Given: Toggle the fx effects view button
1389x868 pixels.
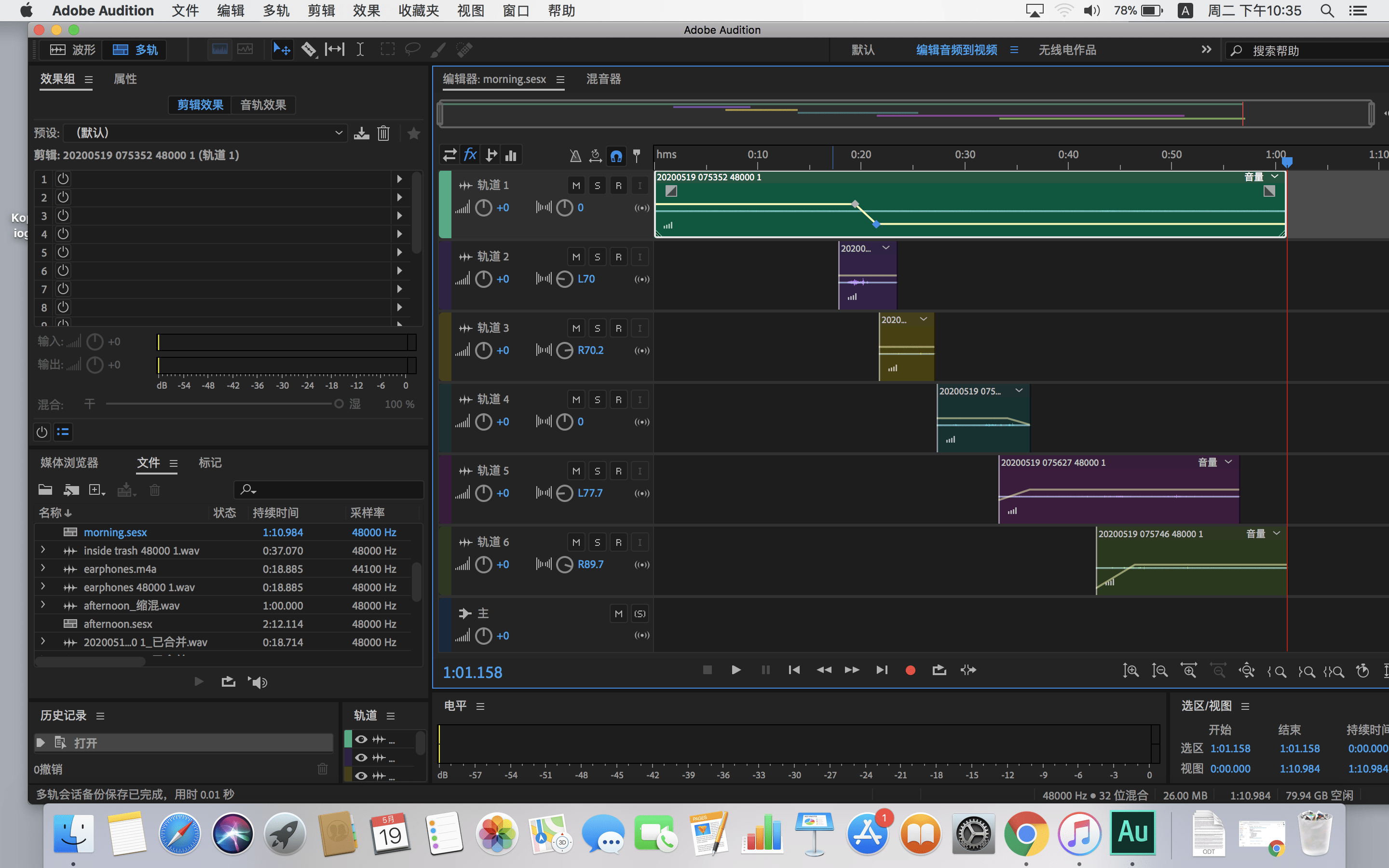Looking at the screenshot, I should pos(470,155).
